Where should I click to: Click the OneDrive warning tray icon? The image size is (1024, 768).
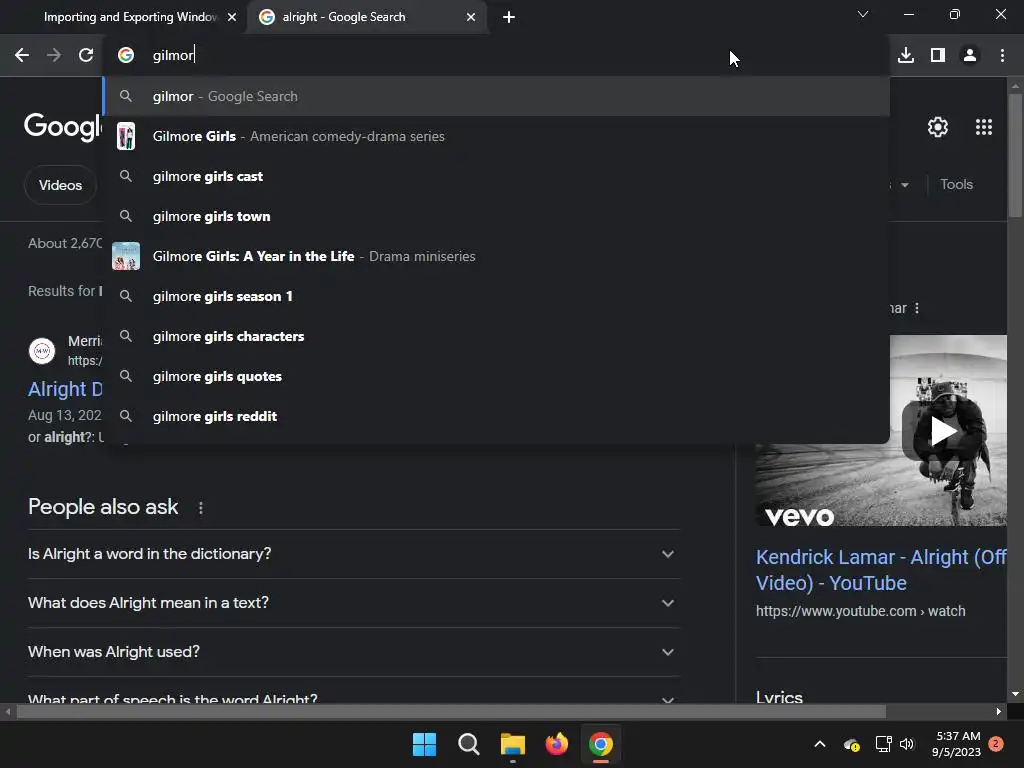click(852, 744)
